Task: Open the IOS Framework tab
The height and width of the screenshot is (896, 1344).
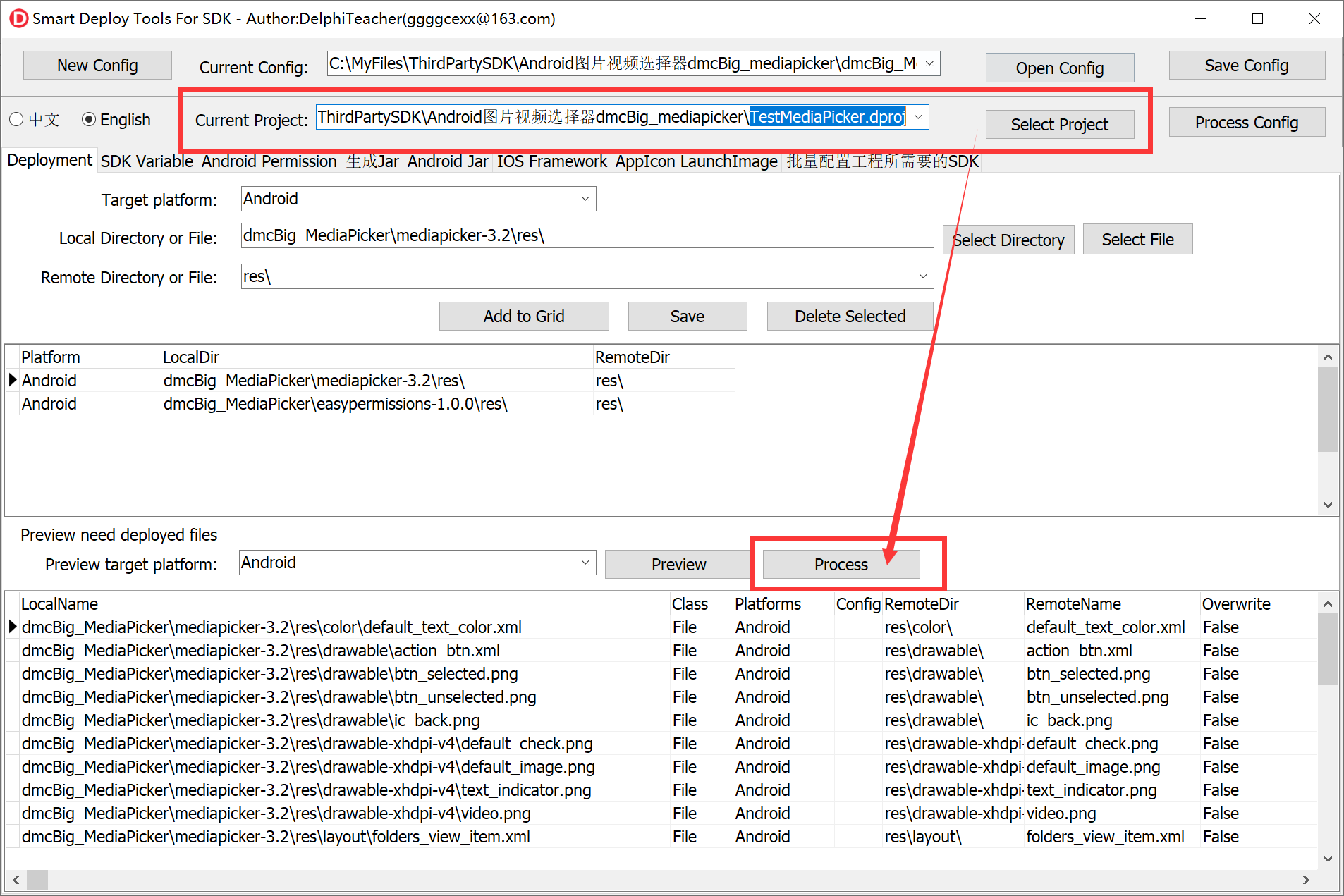Action: [551, 161]
